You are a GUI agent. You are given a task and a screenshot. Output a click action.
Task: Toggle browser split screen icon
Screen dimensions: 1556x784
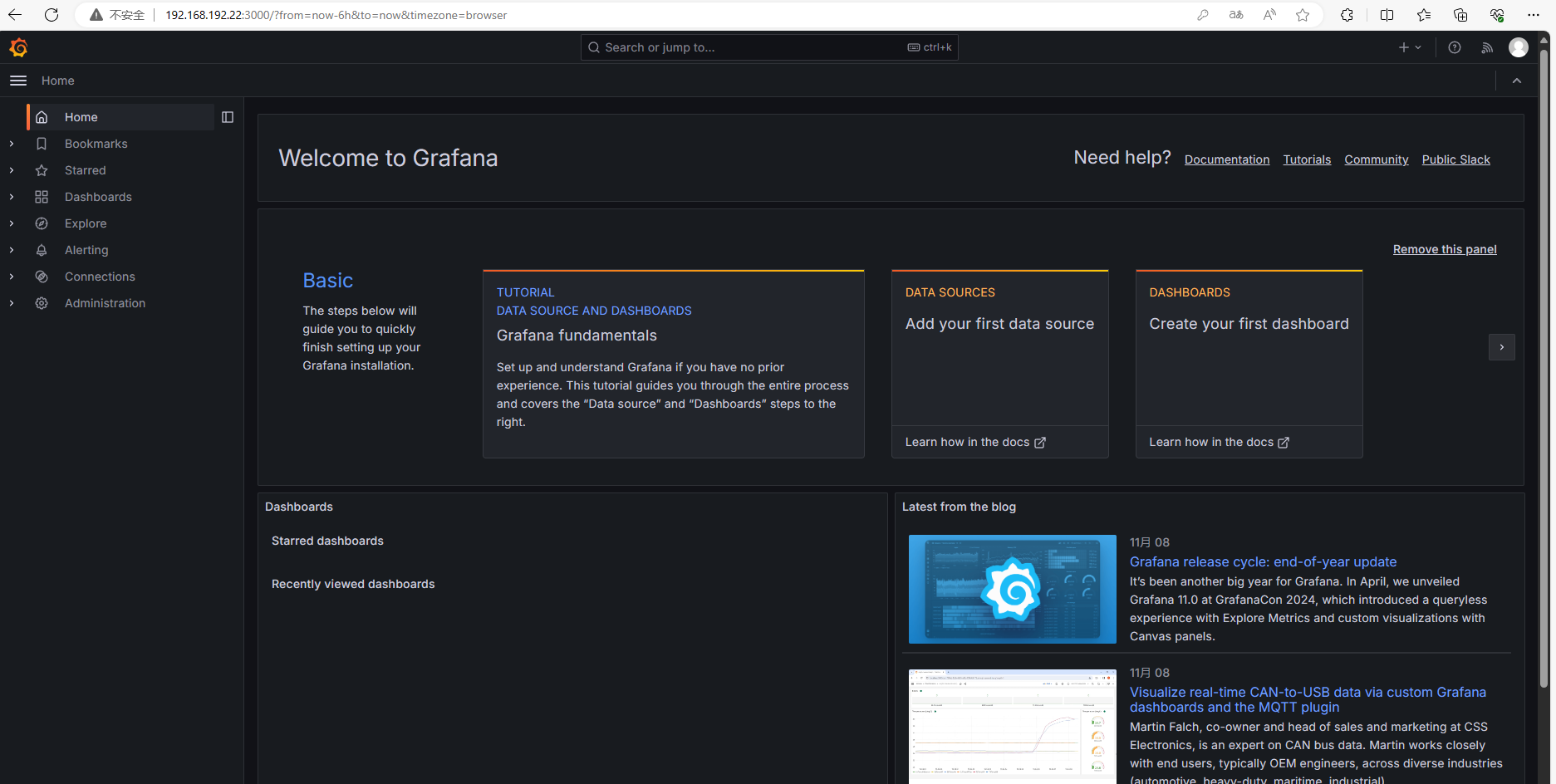coord(1387,15)
